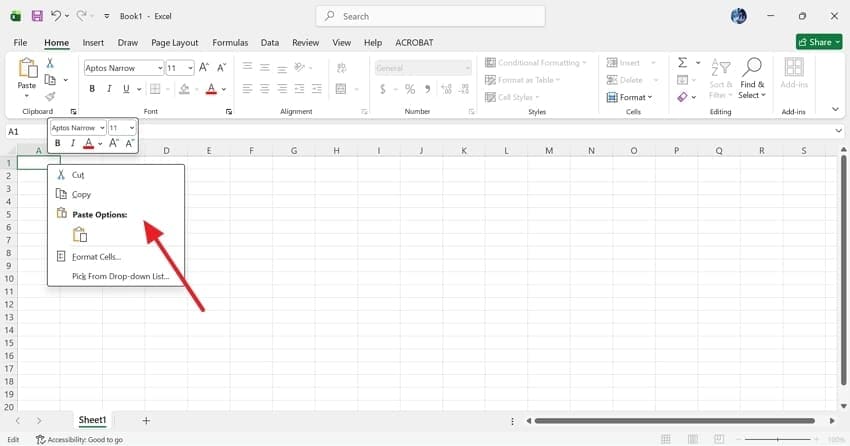Switch to the Formulas tab
Viewport: 850px width, 446px height.
tap(230, 42)
